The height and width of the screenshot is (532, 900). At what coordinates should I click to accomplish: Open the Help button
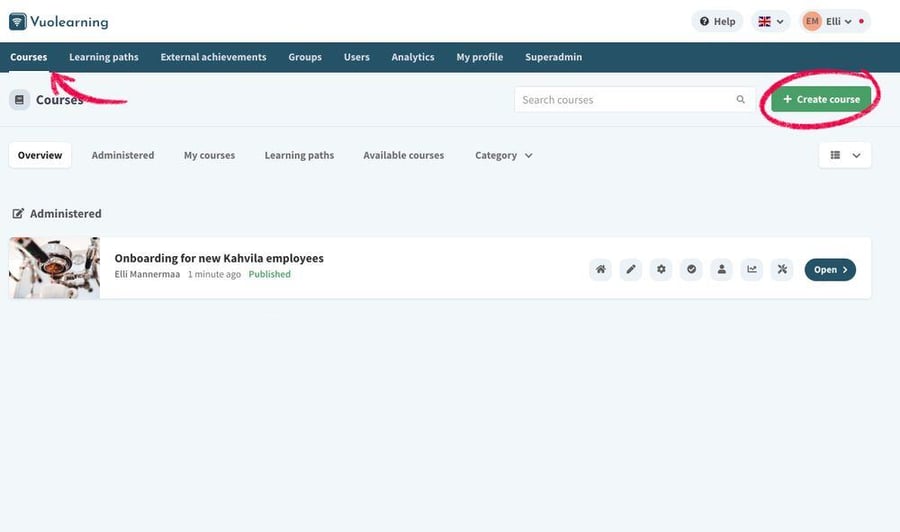(717, 21)
